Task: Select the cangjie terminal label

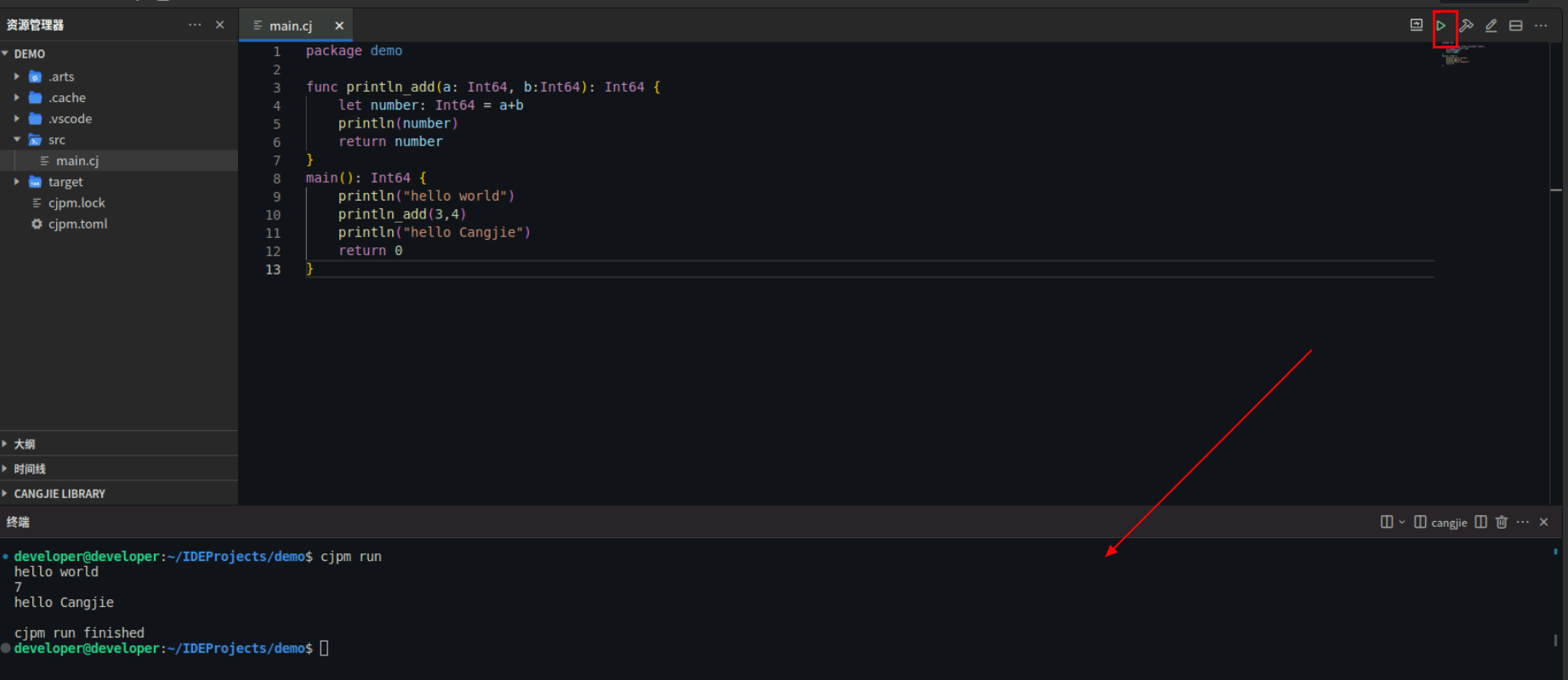Action: click(1448, 523)
